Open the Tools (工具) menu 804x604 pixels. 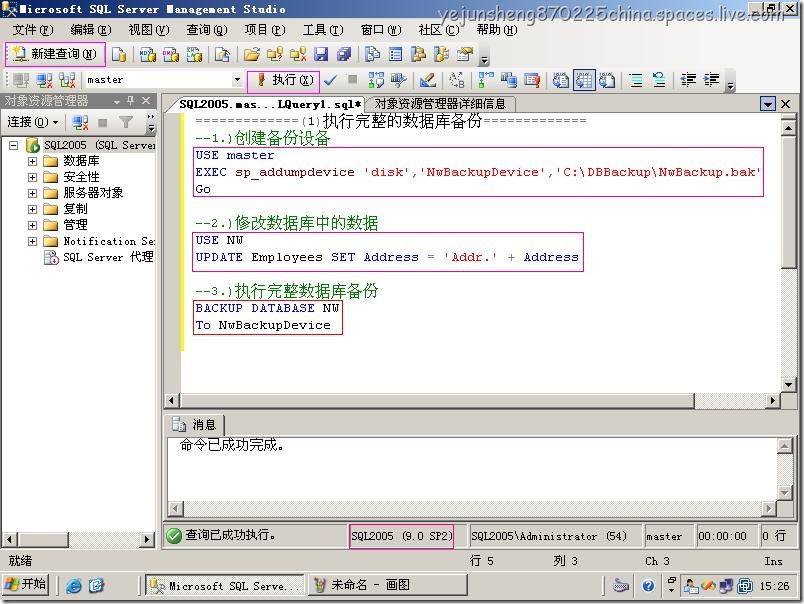(323, 30)
